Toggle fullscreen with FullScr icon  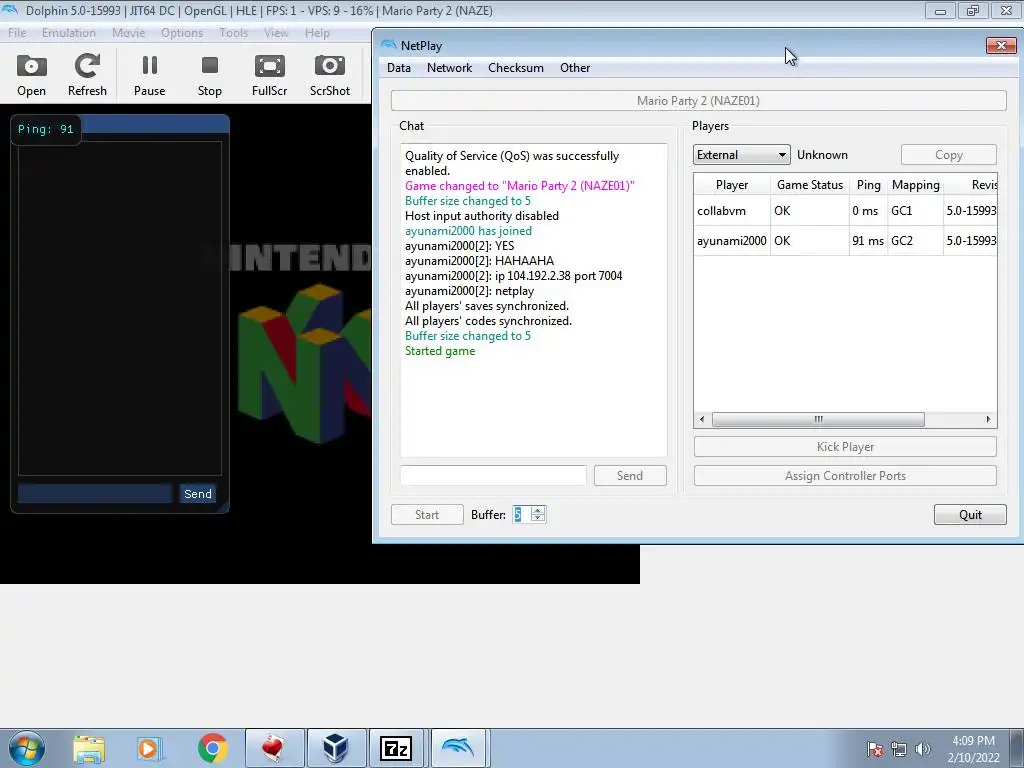point(269,75)
